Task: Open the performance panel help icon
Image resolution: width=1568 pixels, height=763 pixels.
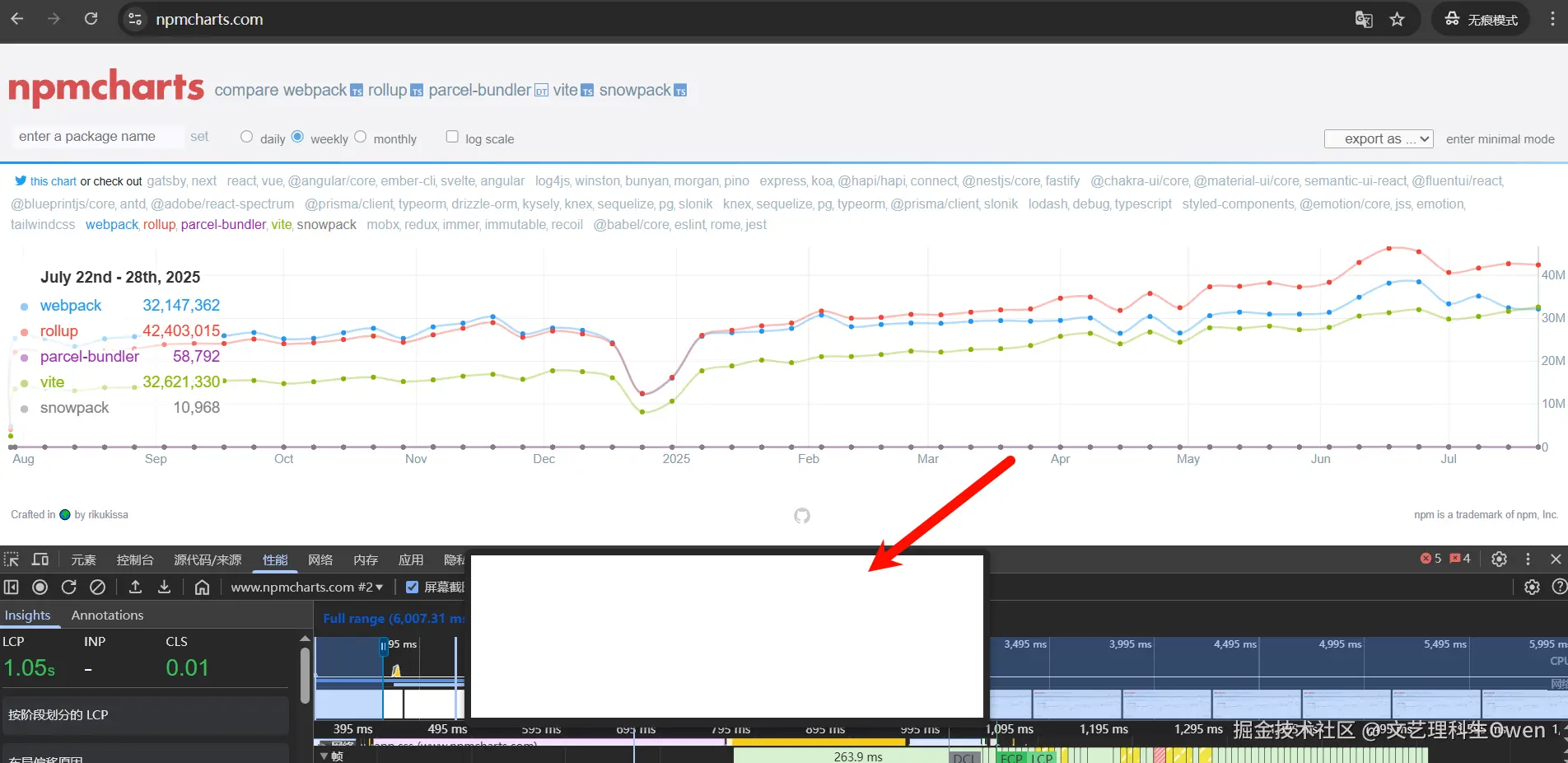Action: point(1559,587)
